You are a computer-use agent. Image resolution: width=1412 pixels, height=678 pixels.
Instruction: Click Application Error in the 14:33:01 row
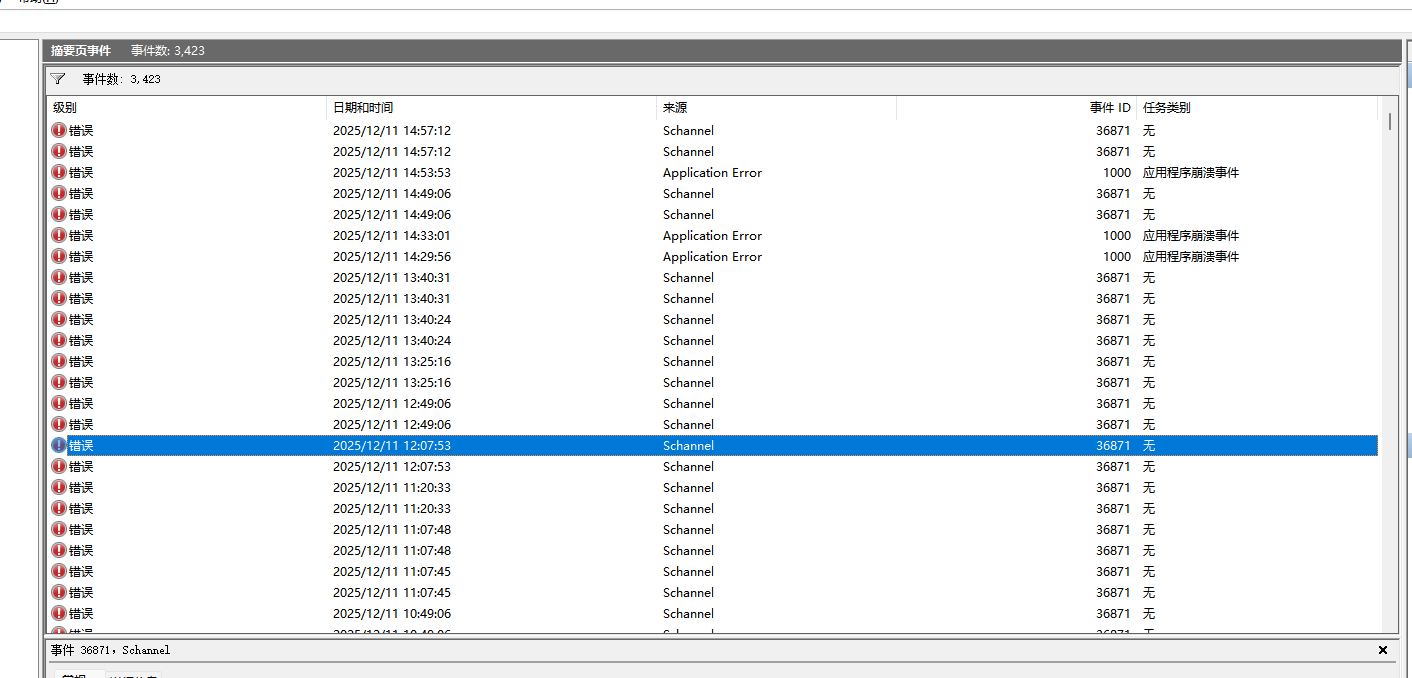pos(712,236)
